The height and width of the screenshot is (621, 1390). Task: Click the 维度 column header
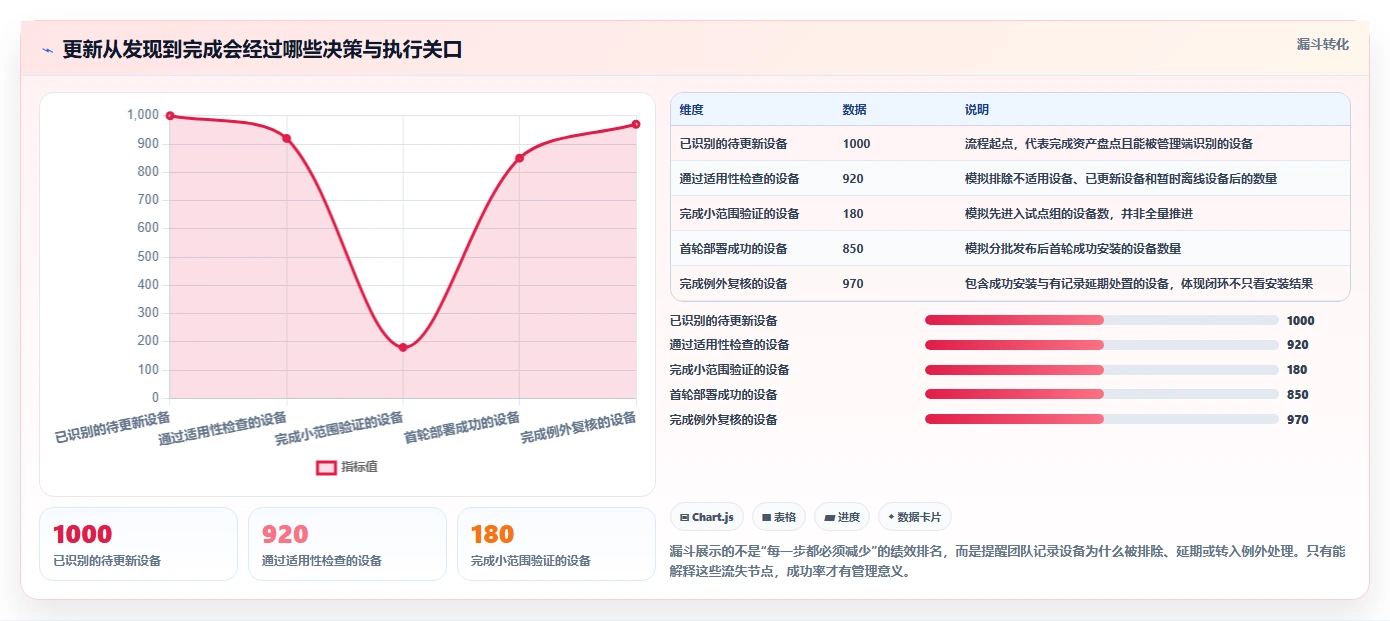click(691, 110)
